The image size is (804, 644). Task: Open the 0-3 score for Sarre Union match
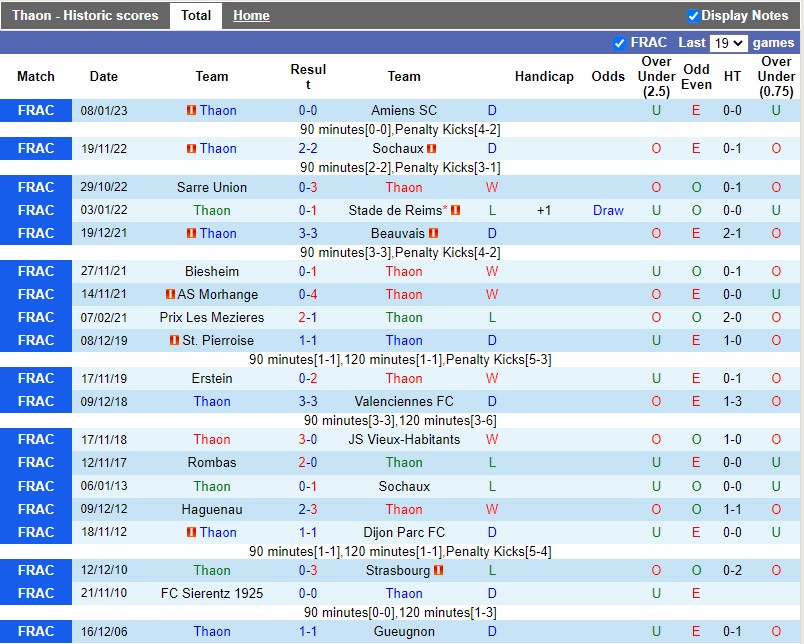tap(308, 188)
